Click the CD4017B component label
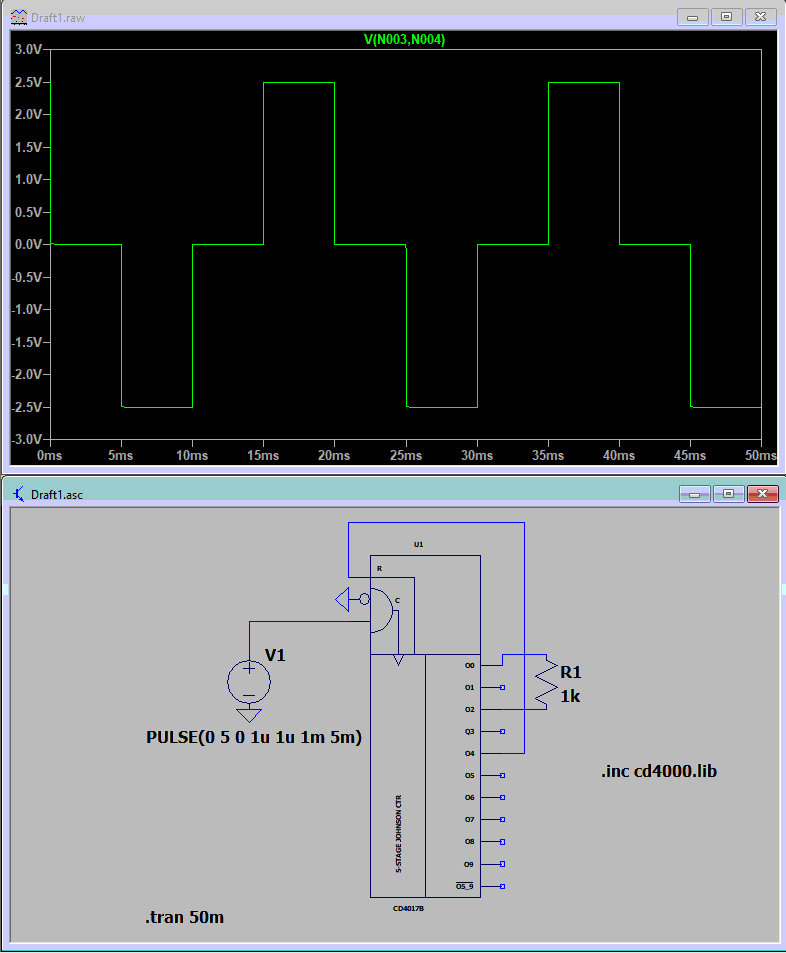This screenshot has height=953, width=786. 408,909
